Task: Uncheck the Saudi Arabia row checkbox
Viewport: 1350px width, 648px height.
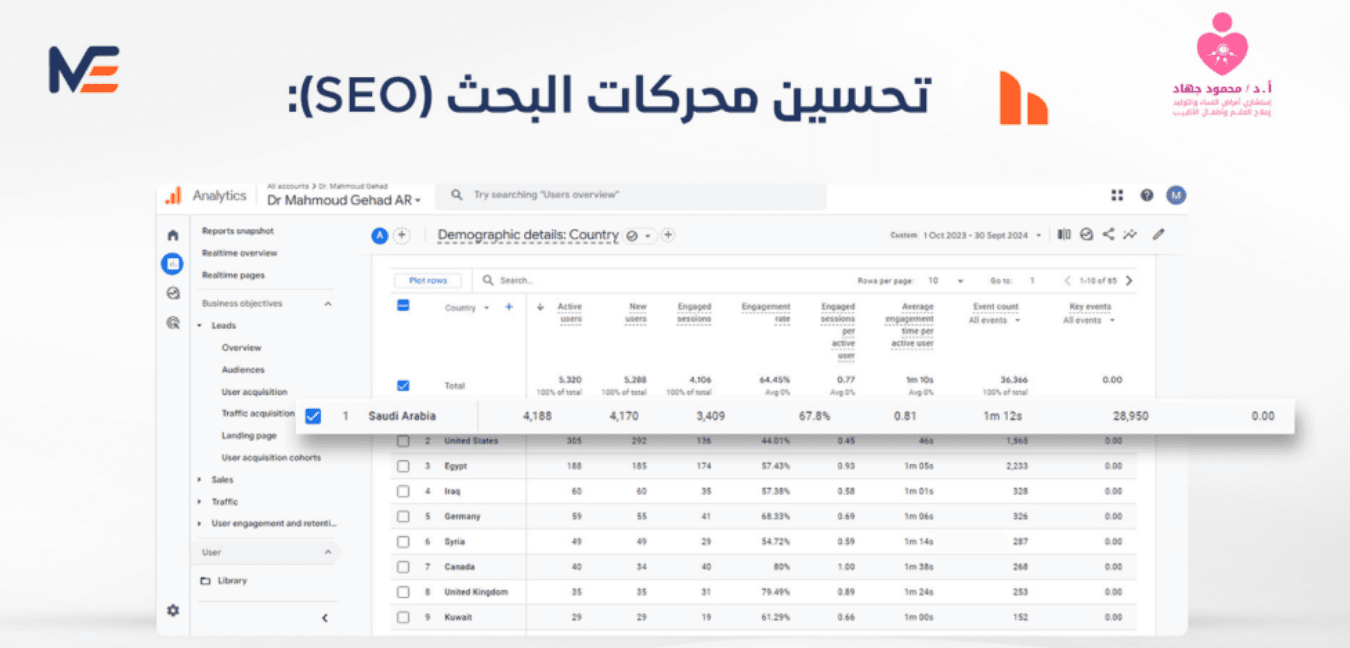Action: pos(313,416)
